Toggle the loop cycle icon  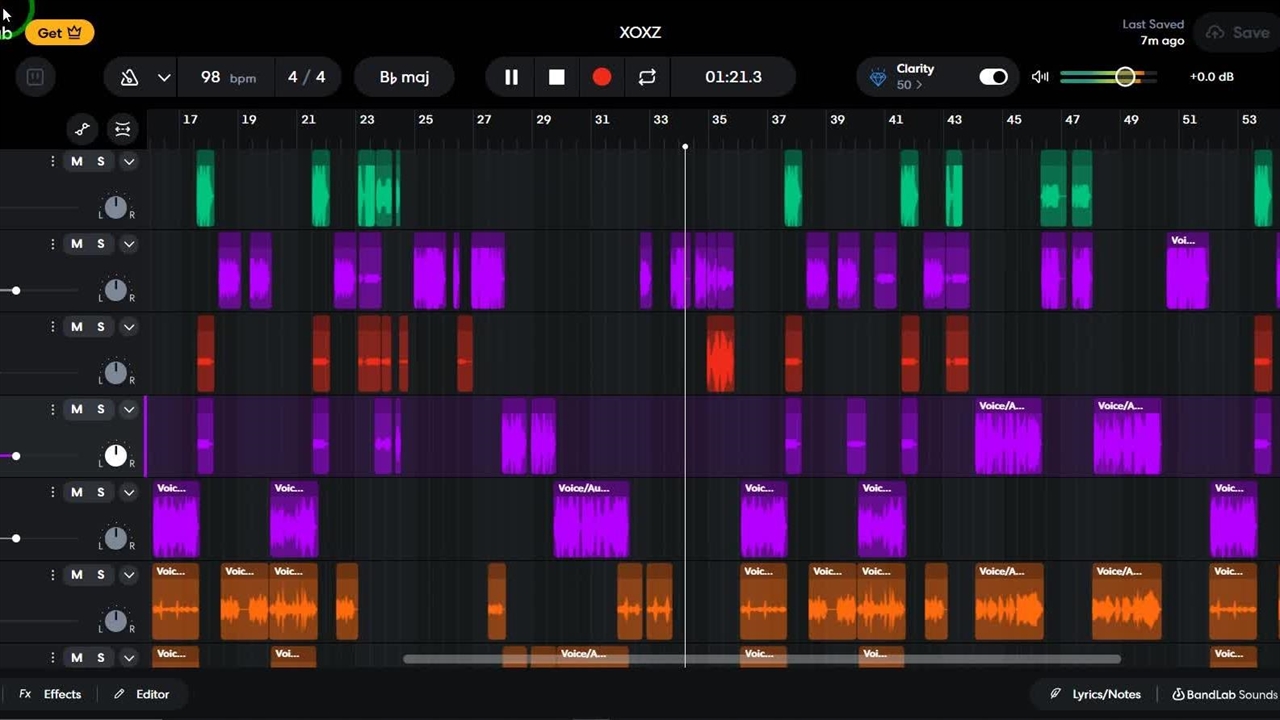click(x=647, y=77)
